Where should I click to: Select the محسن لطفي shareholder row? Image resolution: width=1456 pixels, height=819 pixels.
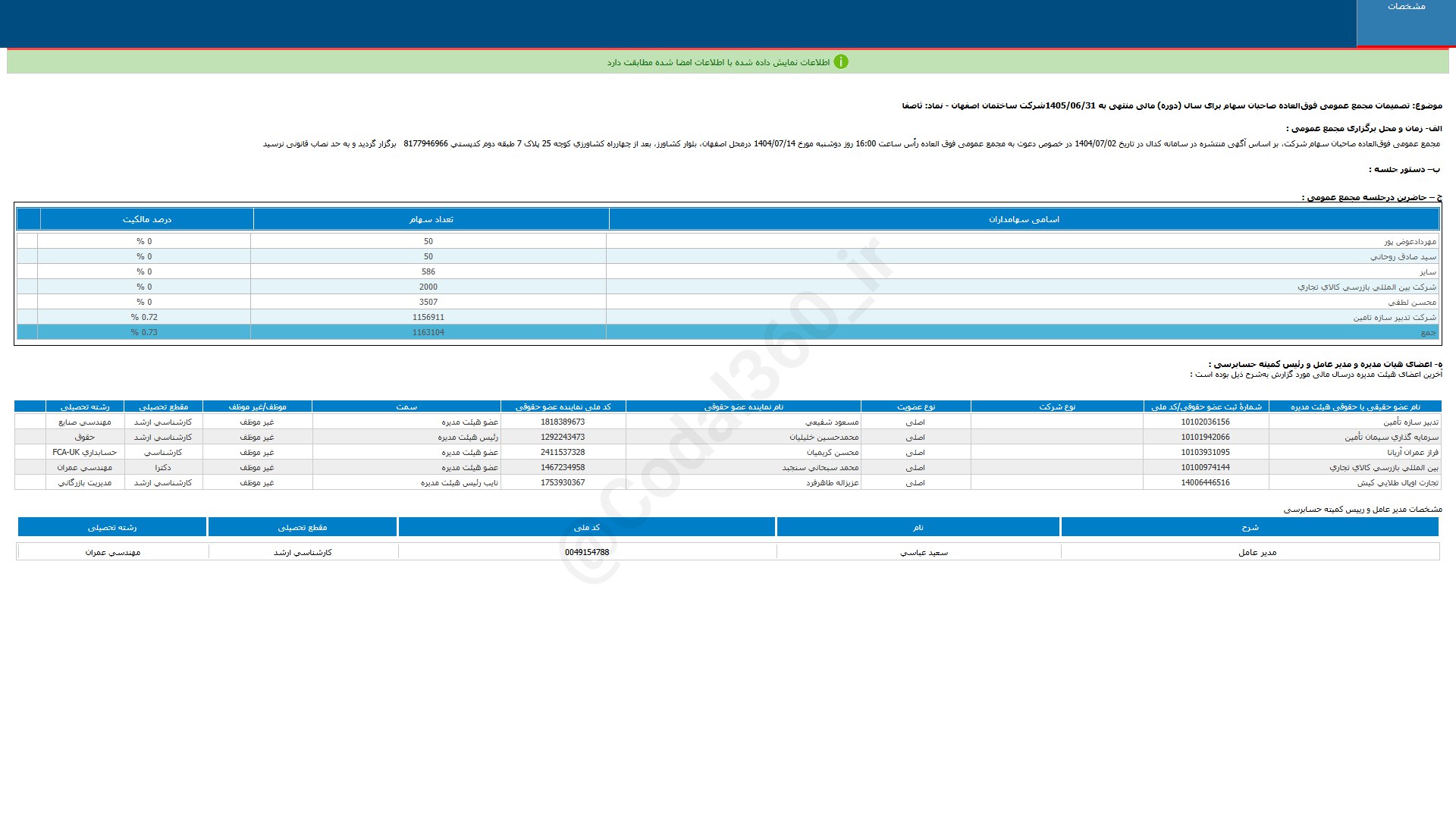click(x=1411, y=302)
